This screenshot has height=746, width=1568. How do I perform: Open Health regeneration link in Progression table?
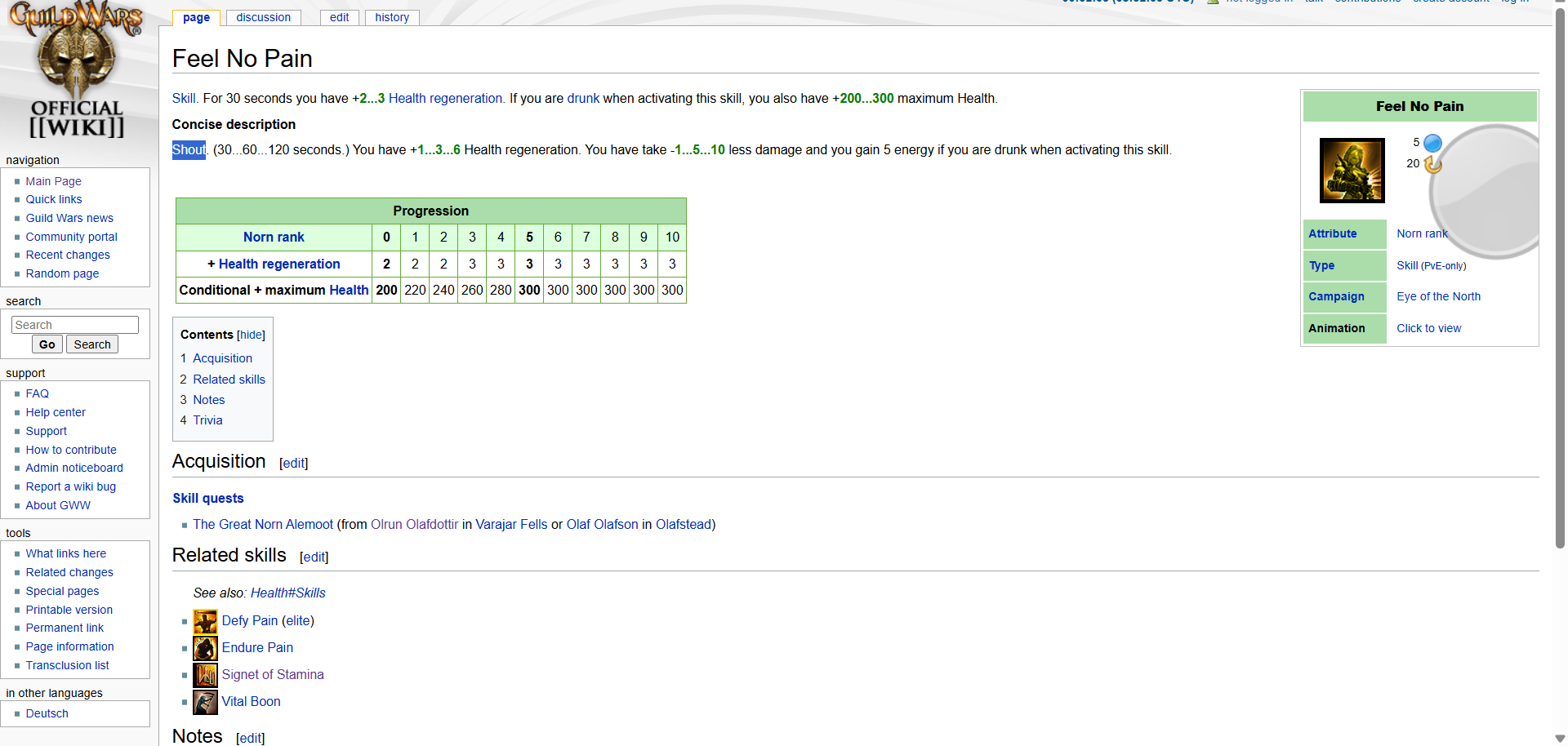coord(279,264)
